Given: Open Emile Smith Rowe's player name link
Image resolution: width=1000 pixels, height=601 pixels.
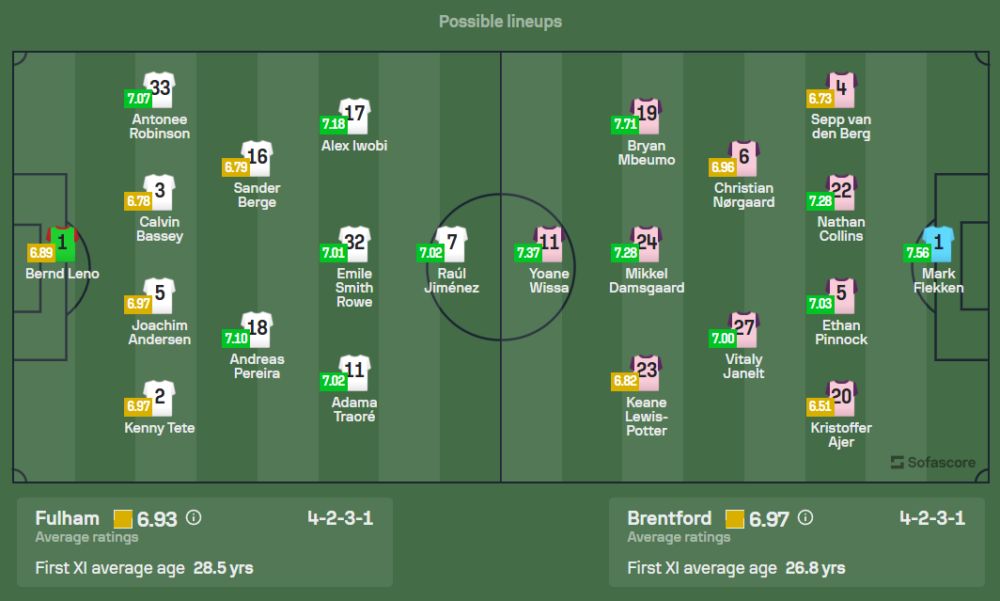Looking at the screenshot, I should (x=354, y=287).
